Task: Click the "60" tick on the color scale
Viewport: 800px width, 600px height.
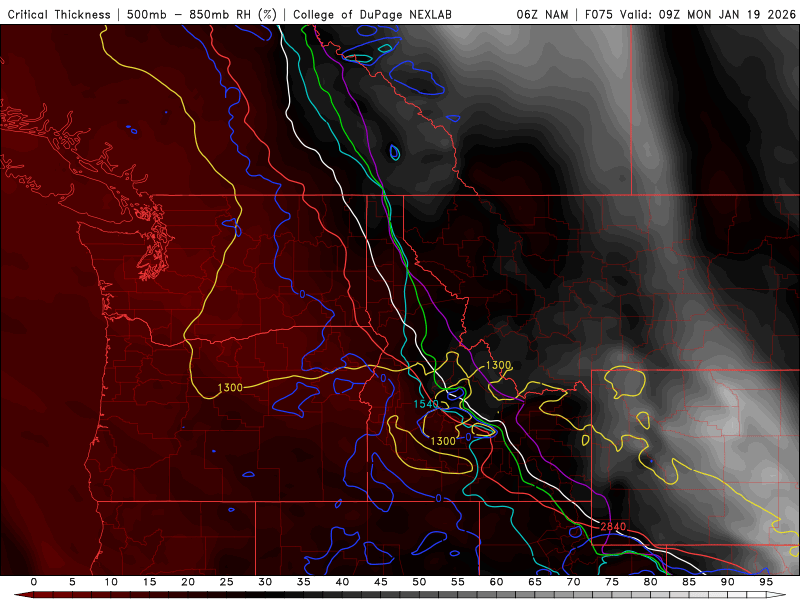Action: coord(496,582)
